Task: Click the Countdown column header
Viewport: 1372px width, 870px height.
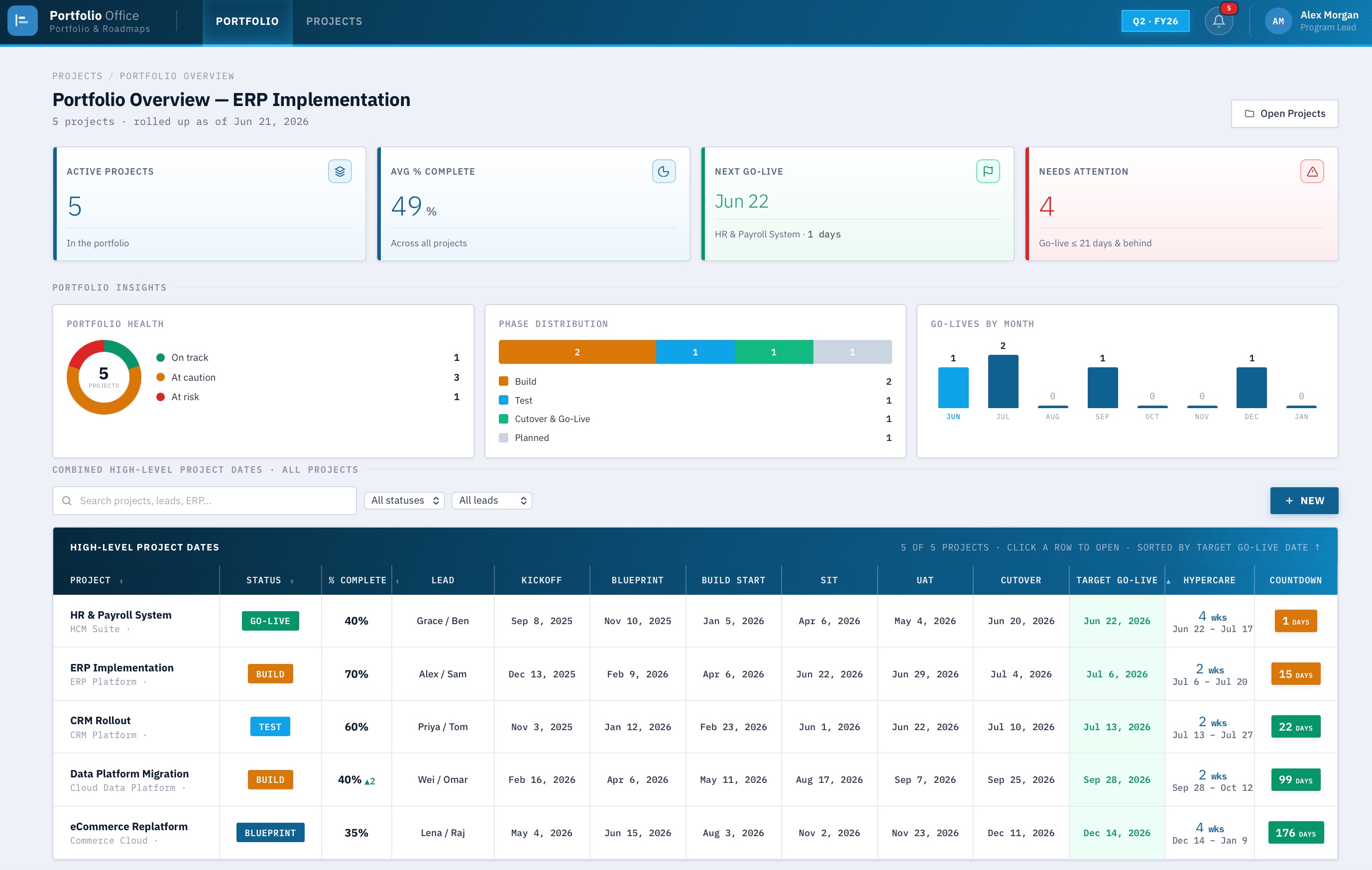Action: click(x=1296, y=580)
